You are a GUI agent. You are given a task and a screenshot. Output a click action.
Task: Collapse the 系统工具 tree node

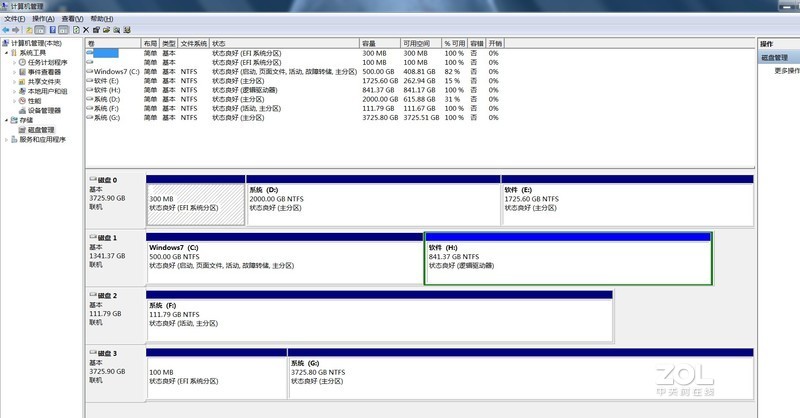[5, 53]
